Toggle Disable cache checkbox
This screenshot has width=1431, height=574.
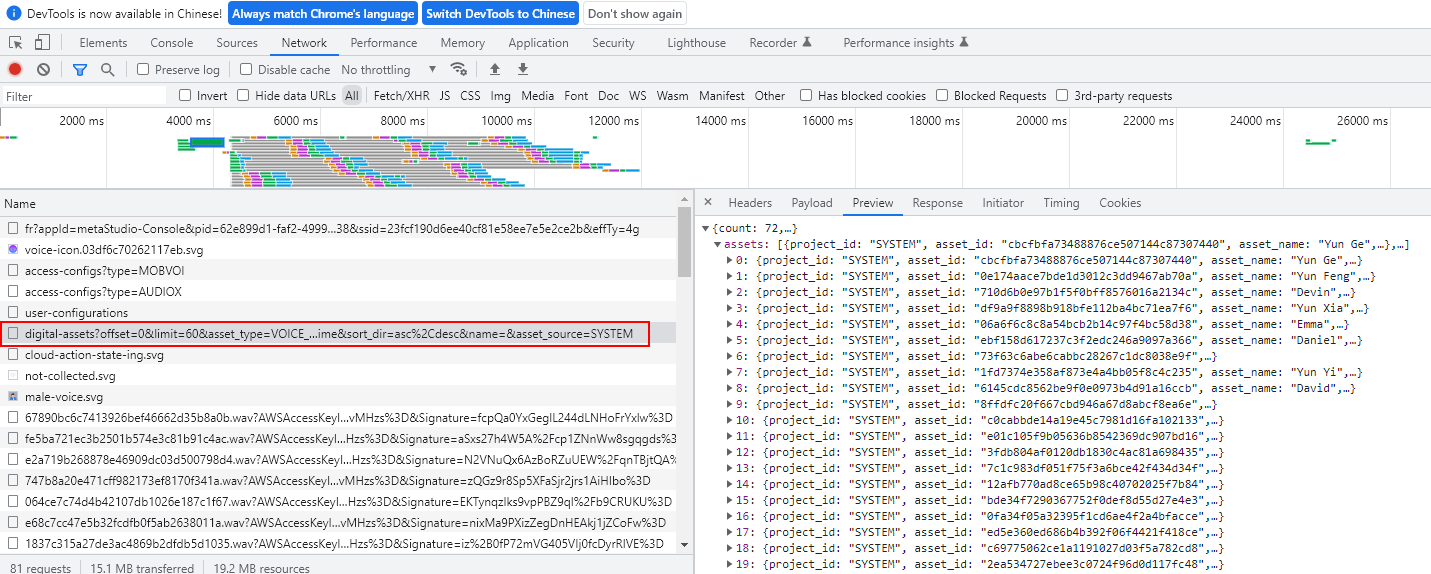pyautogui.click(x=246, y=69)
